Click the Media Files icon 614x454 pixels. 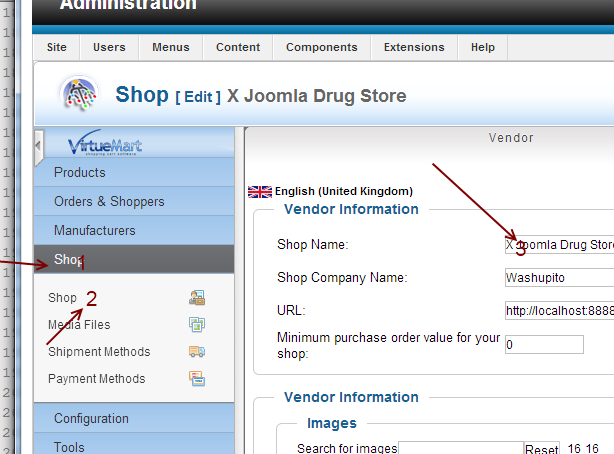pos(197,324)
